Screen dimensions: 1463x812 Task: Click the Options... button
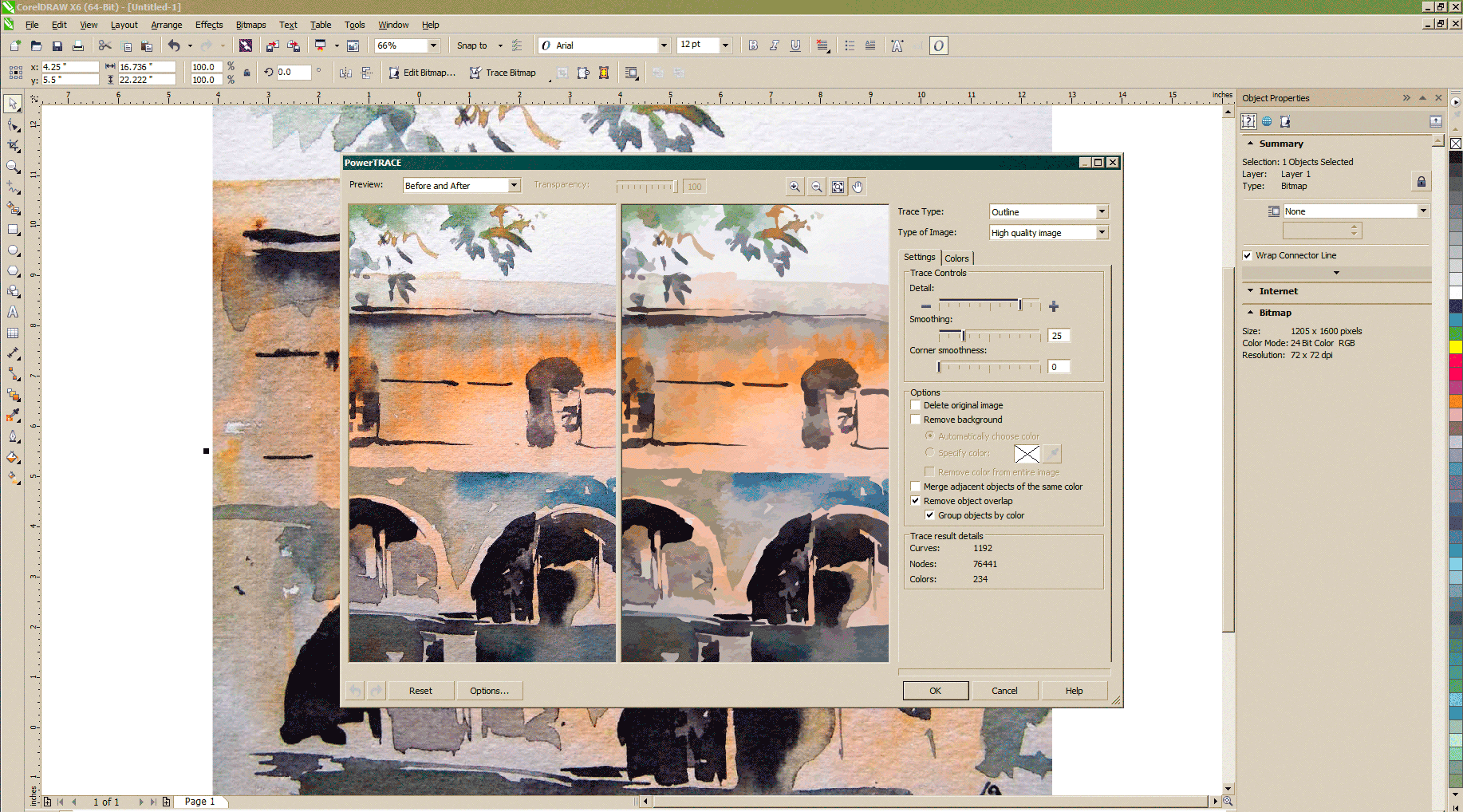tap(489, 691)
